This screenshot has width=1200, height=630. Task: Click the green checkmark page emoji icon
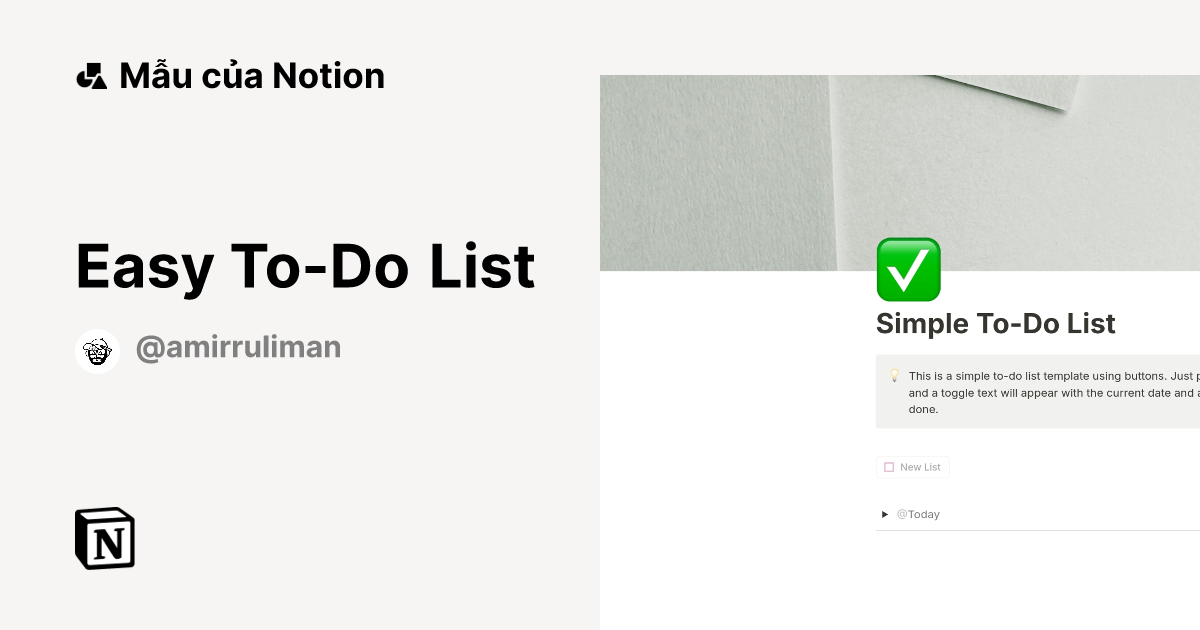pos(908,268)
